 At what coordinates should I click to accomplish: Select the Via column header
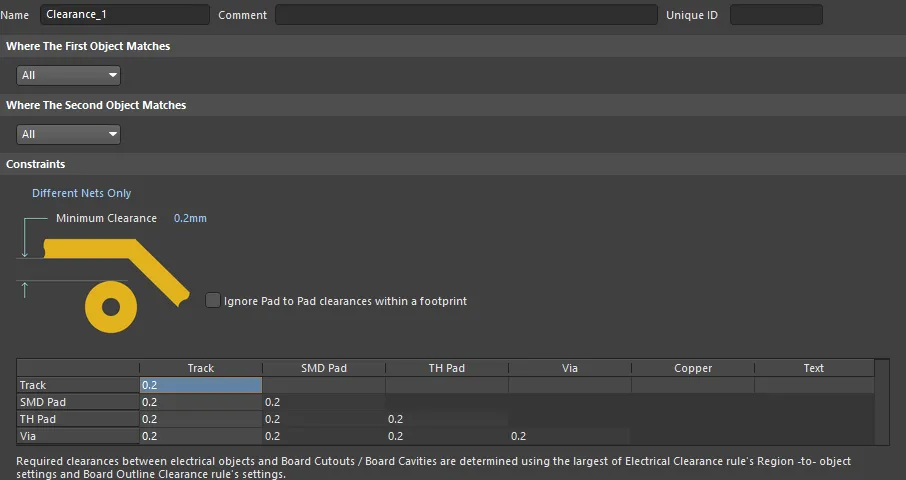(x=570, y=368)
